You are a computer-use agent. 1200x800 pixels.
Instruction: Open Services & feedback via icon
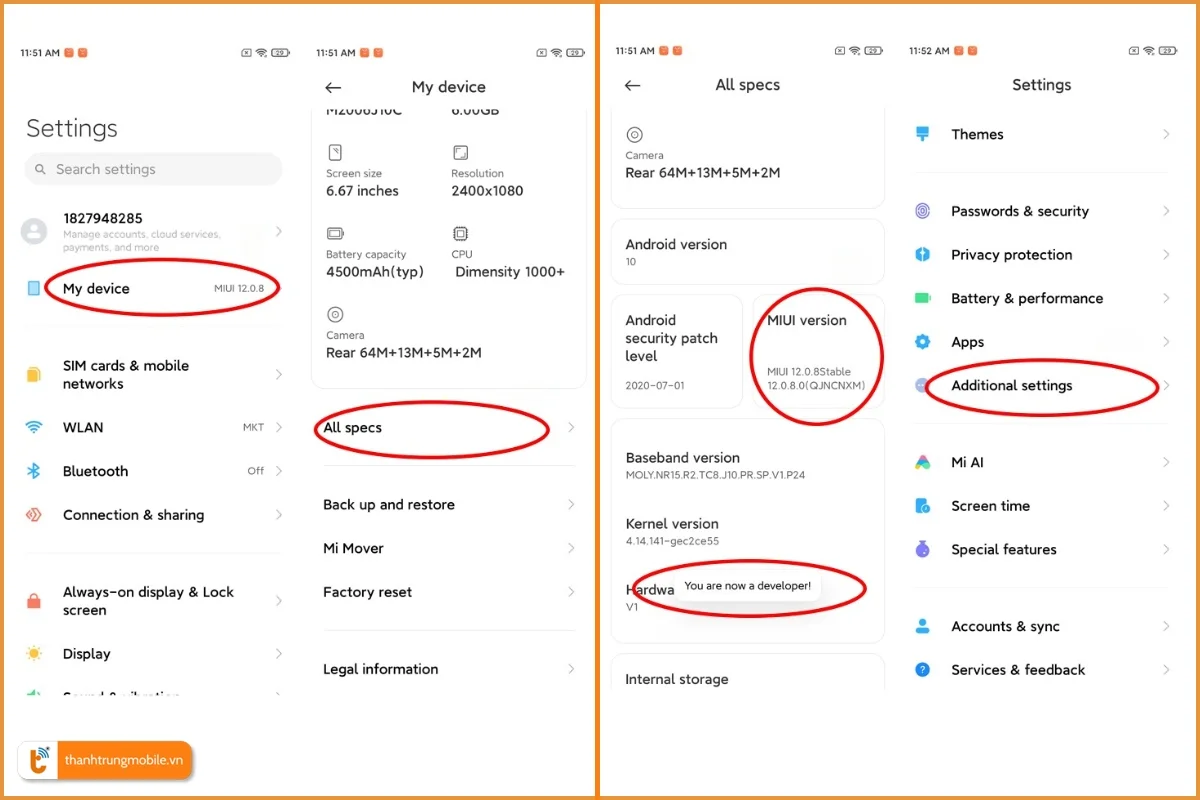tap(921, 669)
